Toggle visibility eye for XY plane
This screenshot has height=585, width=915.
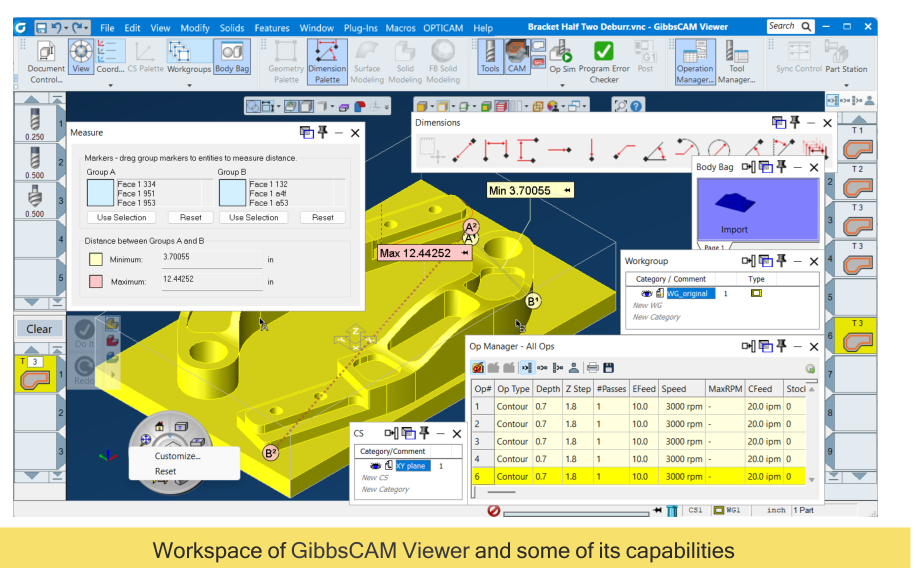click(375, 466)
